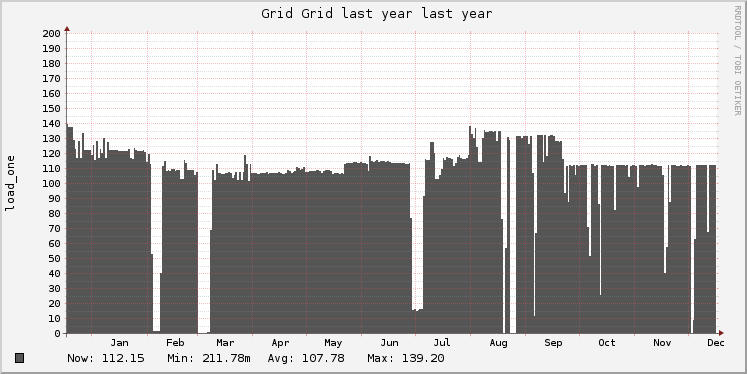The image size is (747, 374).
Task: Select the Jun month label
Action: click(389, 343)
